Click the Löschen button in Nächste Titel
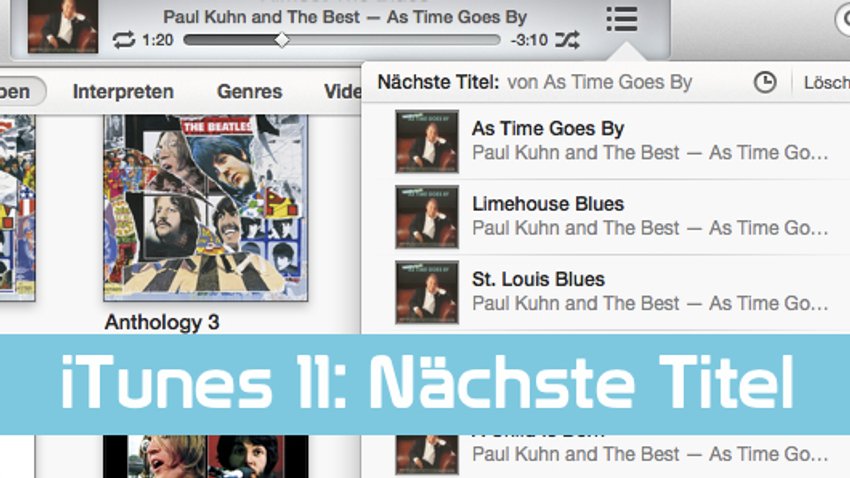The image size is (850, 478). click(x=826, y=82)
